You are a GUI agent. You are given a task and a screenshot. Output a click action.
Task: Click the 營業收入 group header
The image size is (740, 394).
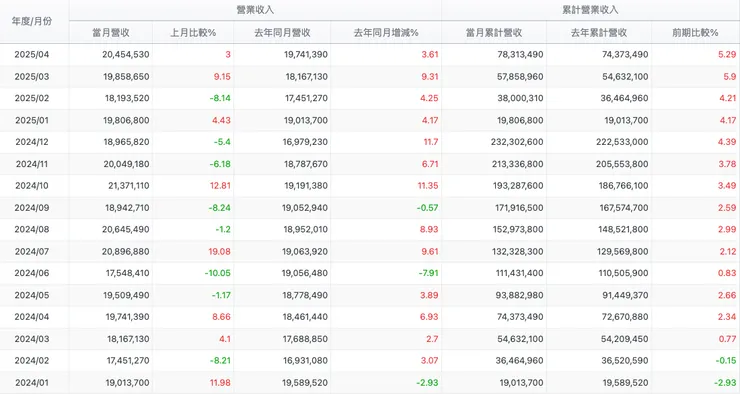[x=255, y=10]
